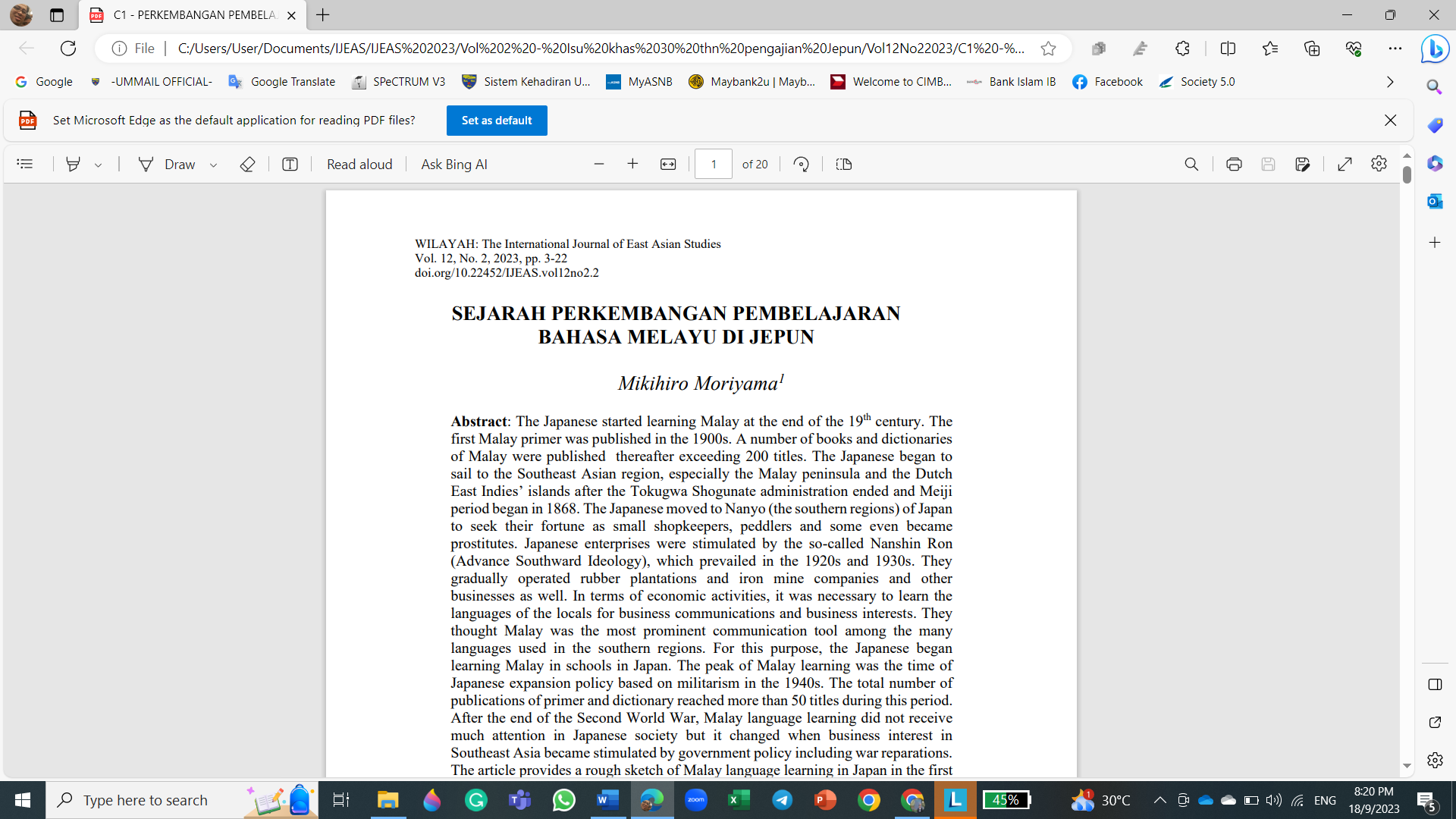The image size is (1456, 819).
Task: Open Outlook in Edge sidebar
Action: click(1434, 202)
